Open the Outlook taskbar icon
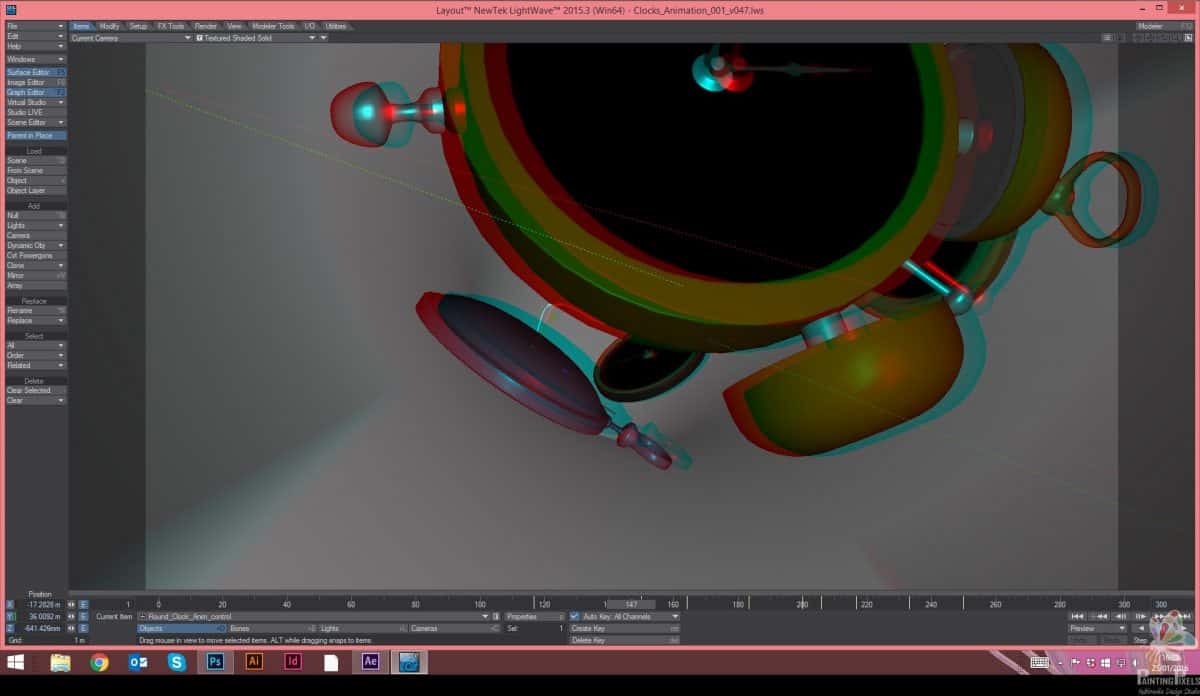The height and width of the screenshot is (696, 1200). (138, 662)
